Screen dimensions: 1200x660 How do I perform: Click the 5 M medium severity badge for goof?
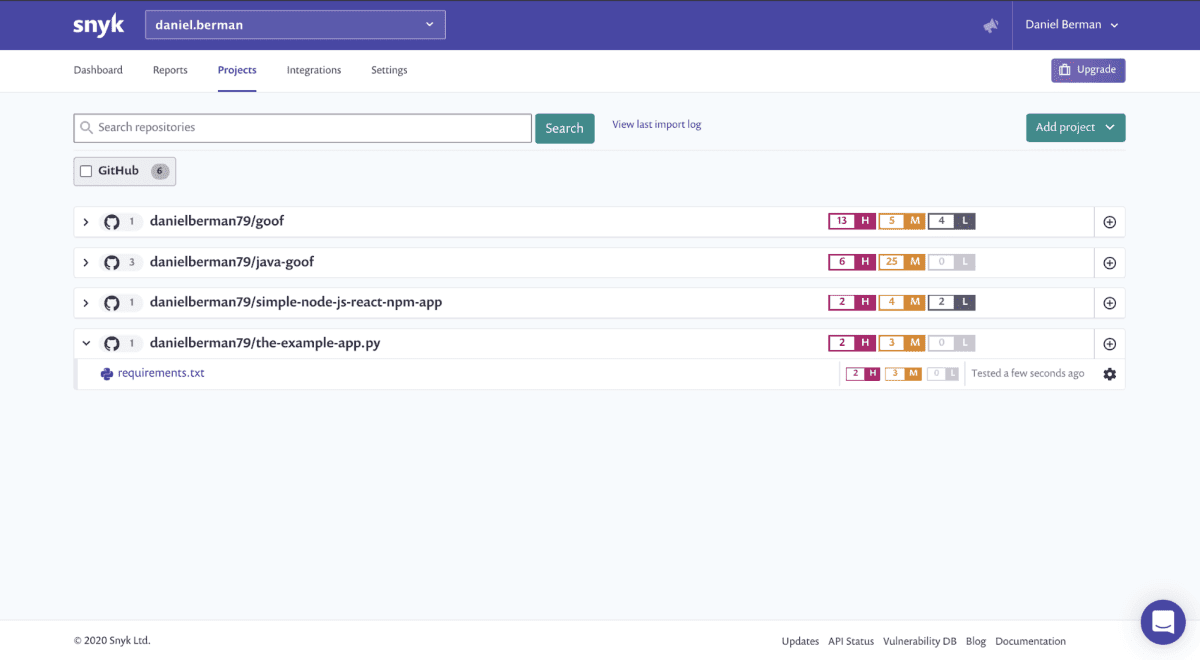[x=902, y=221]
